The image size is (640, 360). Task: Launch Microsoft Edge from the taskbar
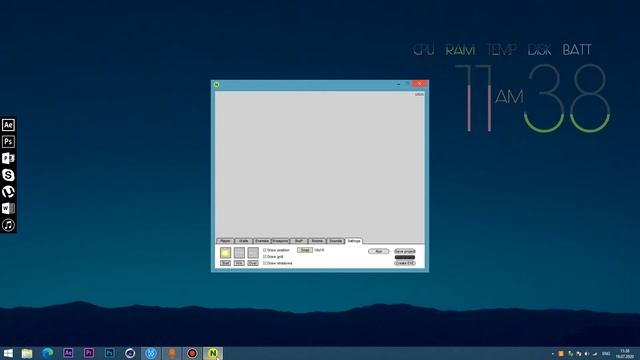pyautogui.click(x=47, y=353)
